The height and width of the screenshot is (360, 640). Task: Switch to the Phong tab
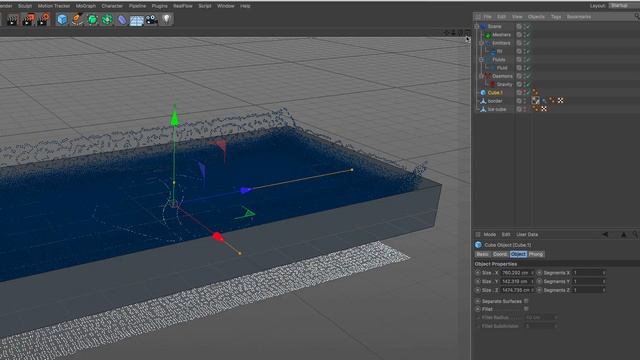tap(536, 254)
